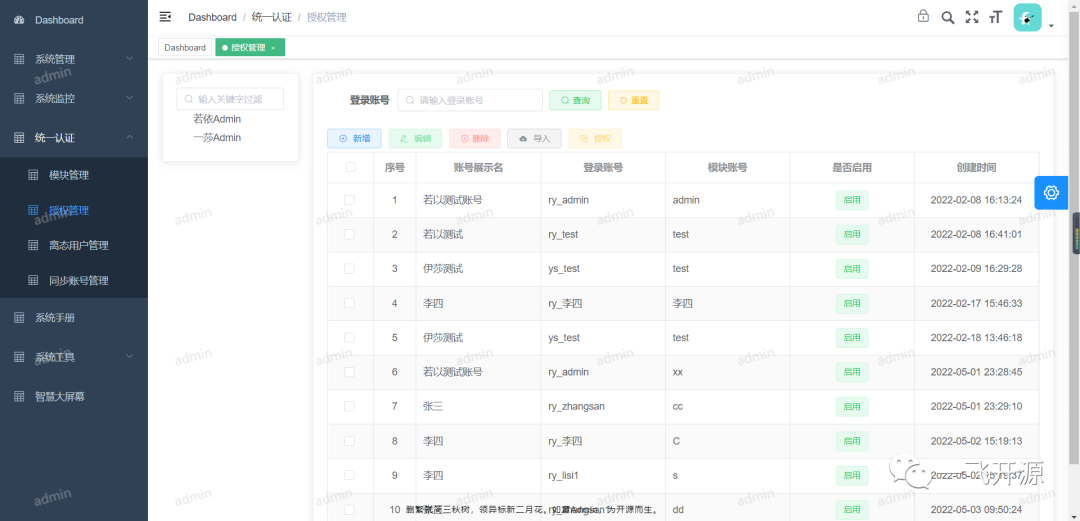This screenshot has height=521, width=1080.
Task: Click the 统一认证 grid icon in sidebar
Action: [x=19, y=138]
